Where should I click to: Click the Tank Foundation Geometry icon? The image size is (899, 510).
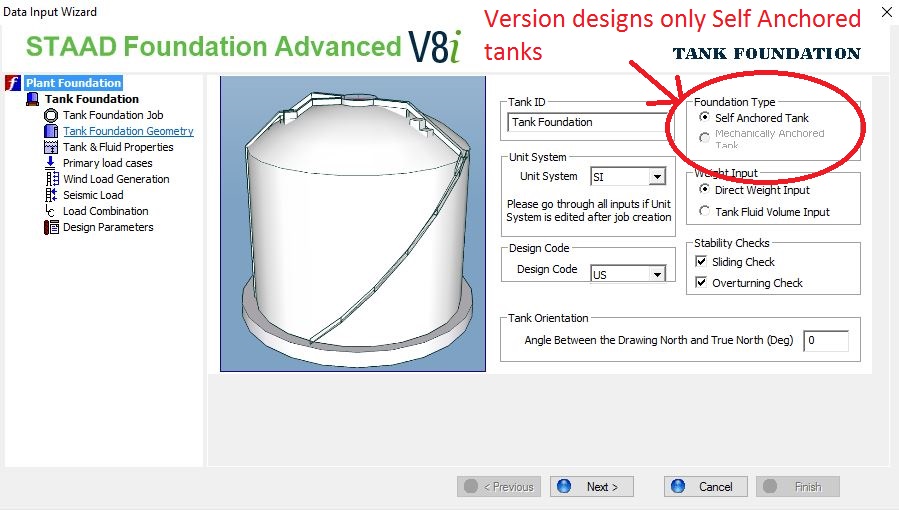tap(51, 131)
